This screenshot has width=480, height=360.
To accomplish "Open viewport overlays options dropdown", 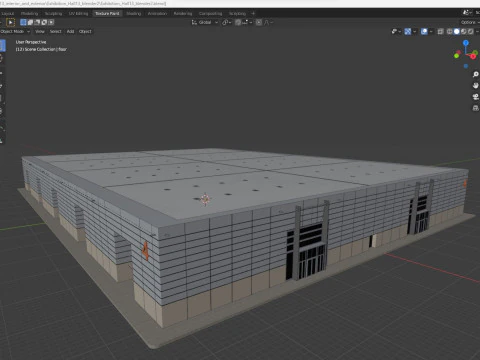I will [431, 31].
